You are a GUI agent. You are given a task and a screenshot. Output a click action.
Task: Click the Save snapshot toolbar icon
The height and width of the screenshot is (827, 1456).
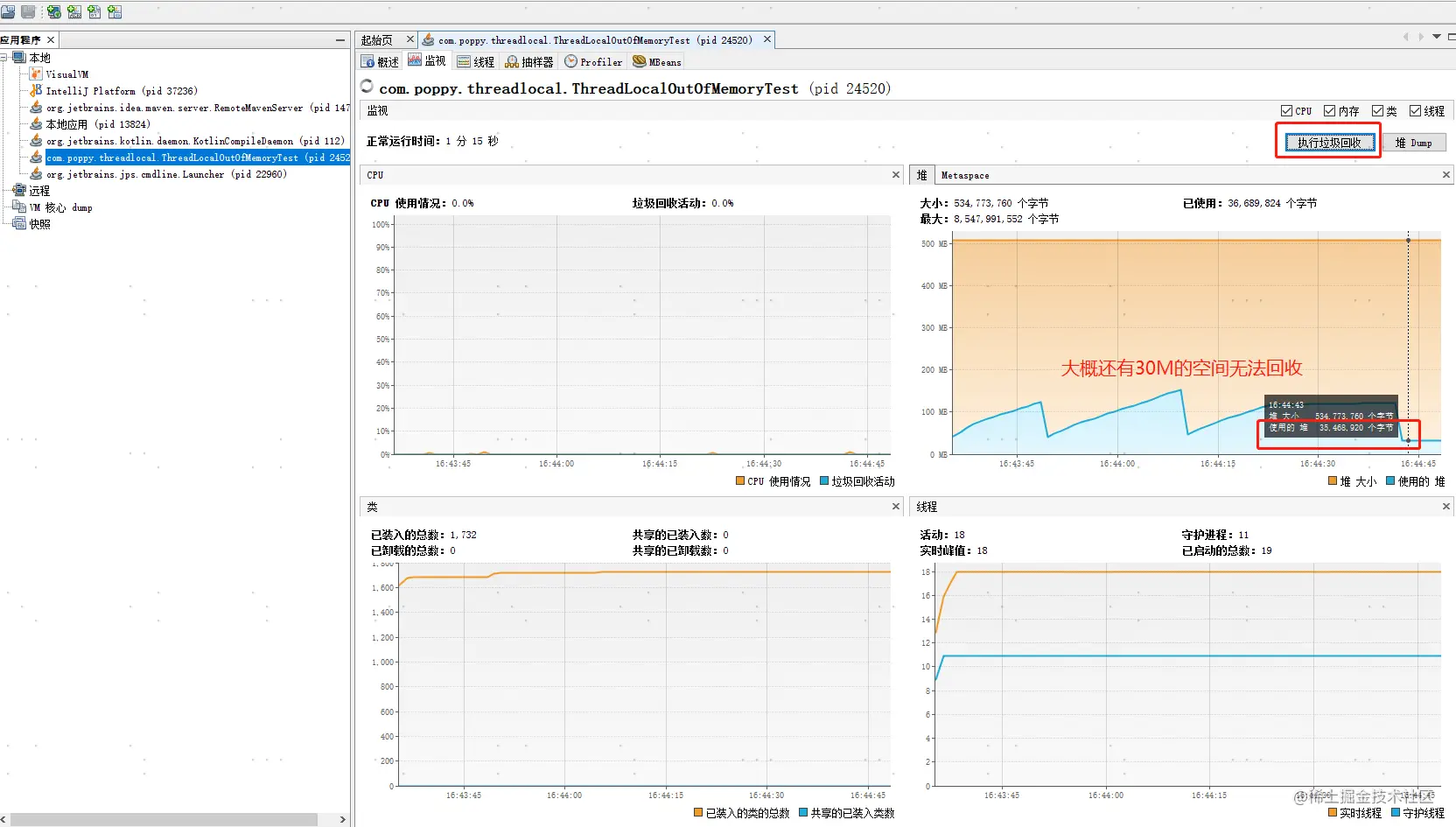tap(28, 12)
